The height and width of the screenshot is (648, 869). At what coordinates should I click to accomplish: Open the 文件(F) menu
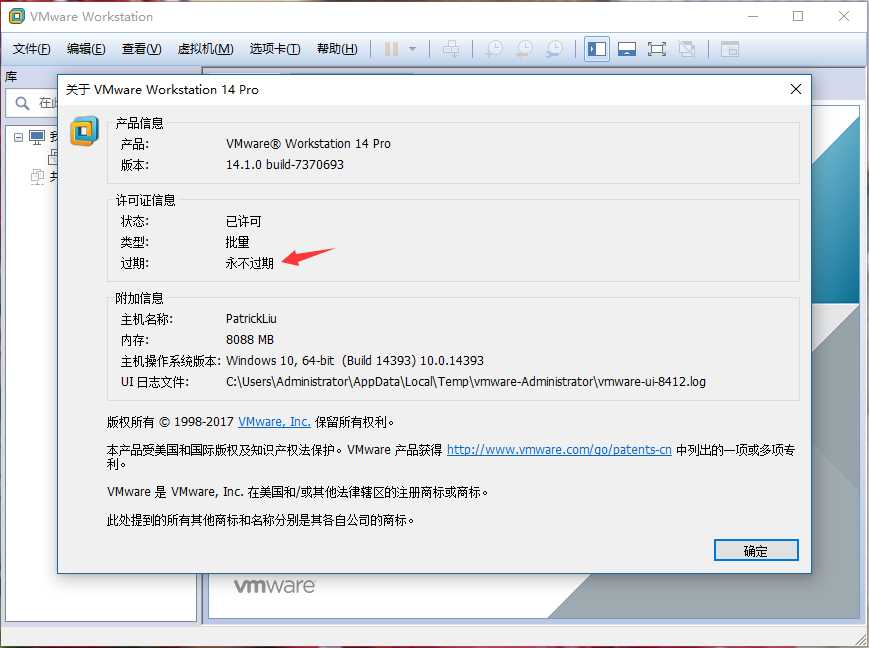(32, 49)
